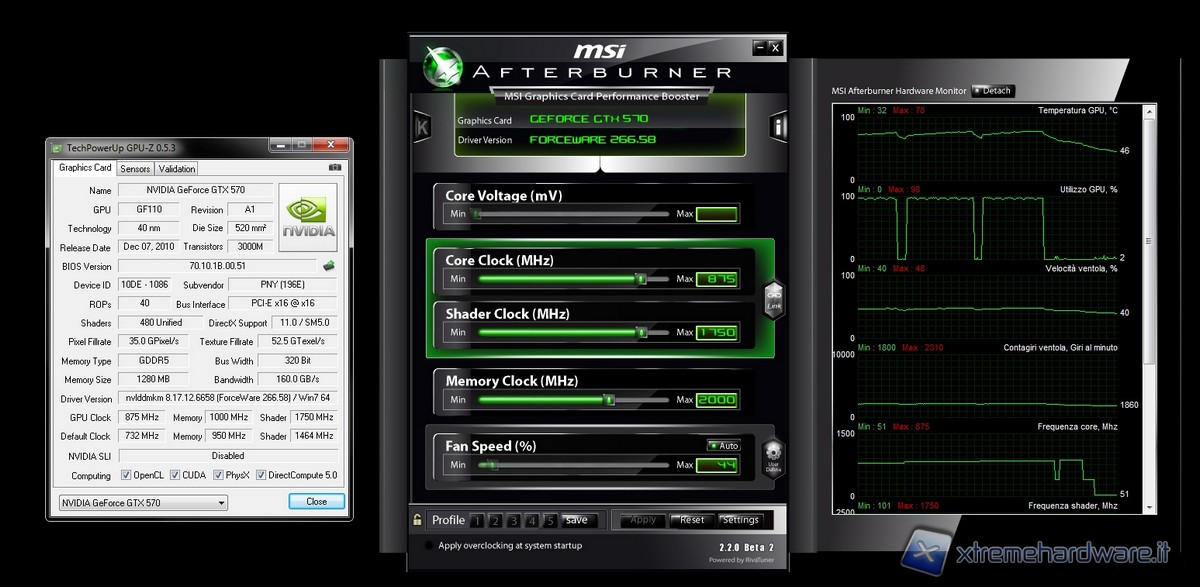Open the Afterburner information panel
The height and width of the screenshot is (587, 1200).
(779, 127)
